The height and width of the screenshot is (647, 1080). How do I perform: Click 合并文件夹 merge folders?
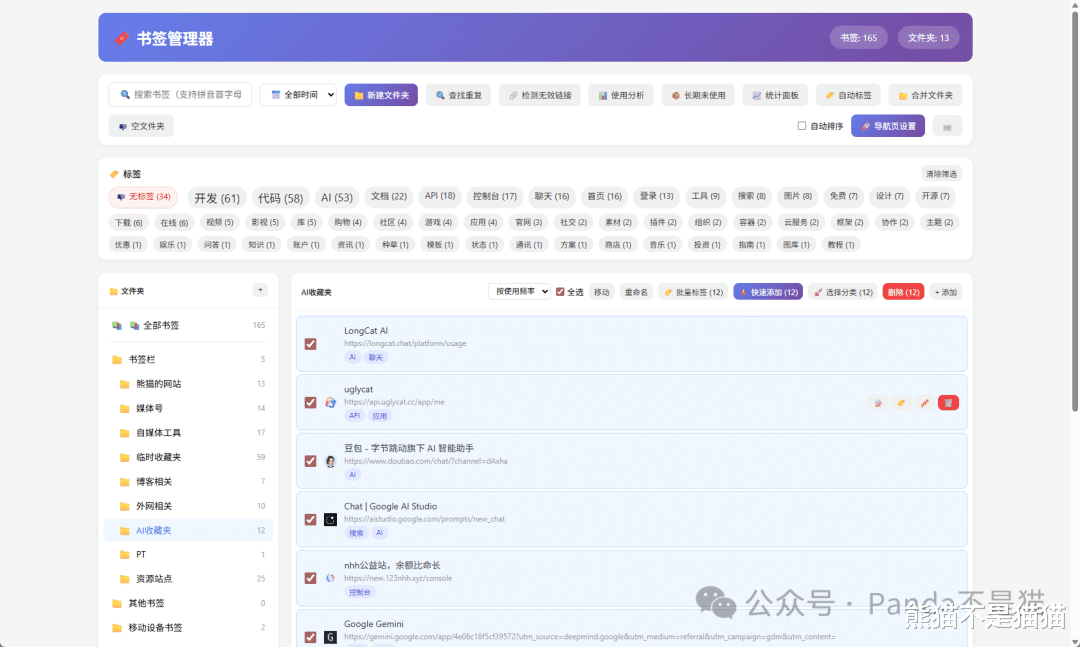click(925, 95)
